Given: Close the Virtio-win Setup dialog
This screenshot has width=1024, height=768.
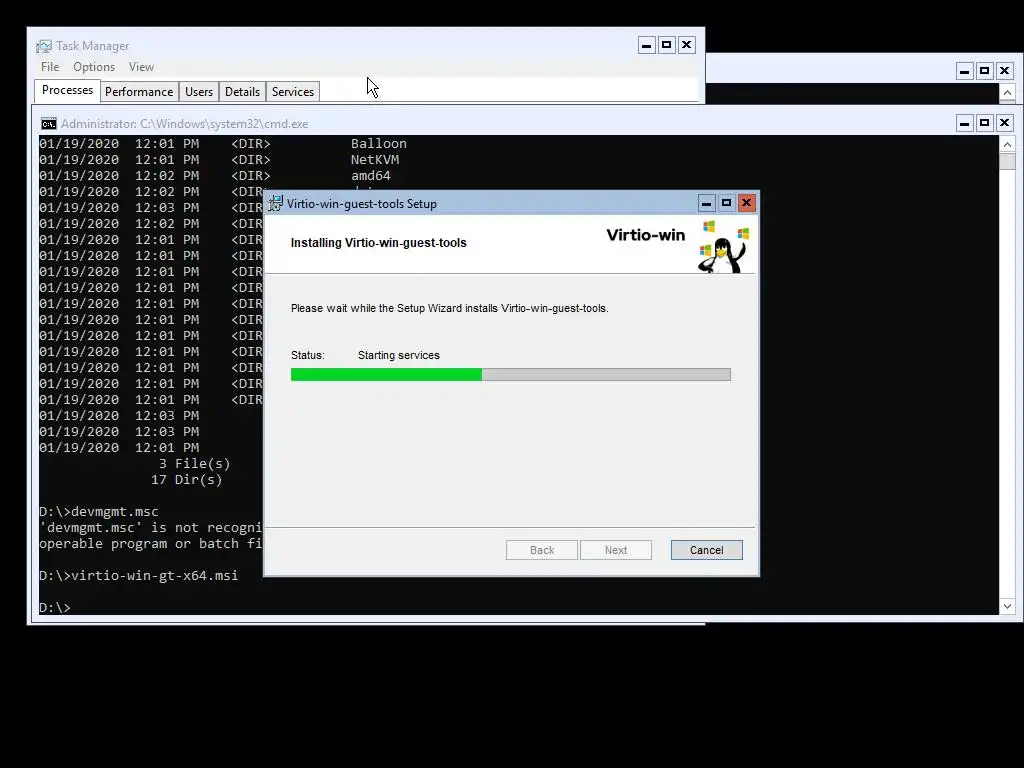Looking at the screenshot, I should (746, 203).
